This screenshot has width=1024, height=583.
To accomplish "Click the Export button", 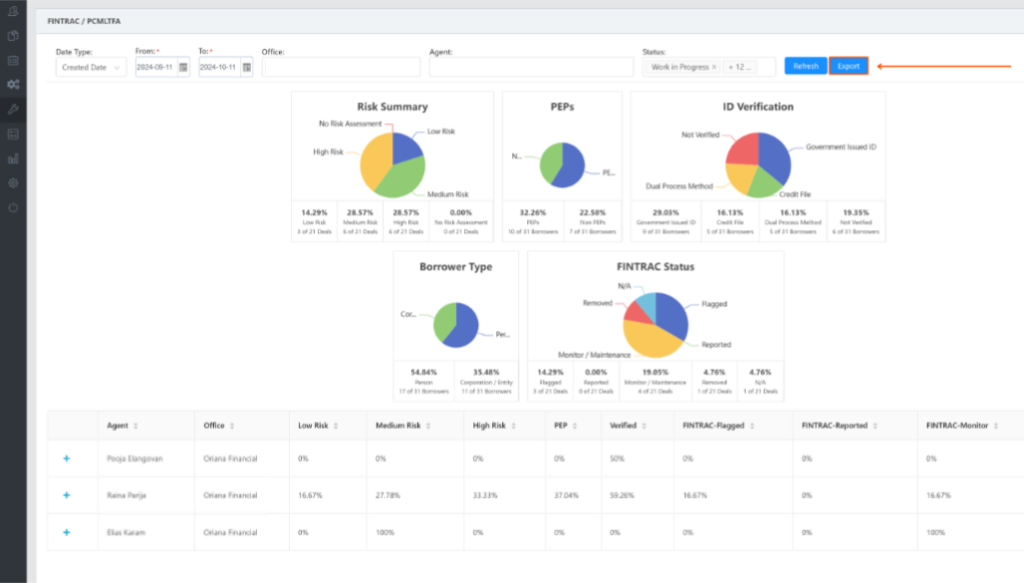I will pyautogui.click(x=848, y=66).
